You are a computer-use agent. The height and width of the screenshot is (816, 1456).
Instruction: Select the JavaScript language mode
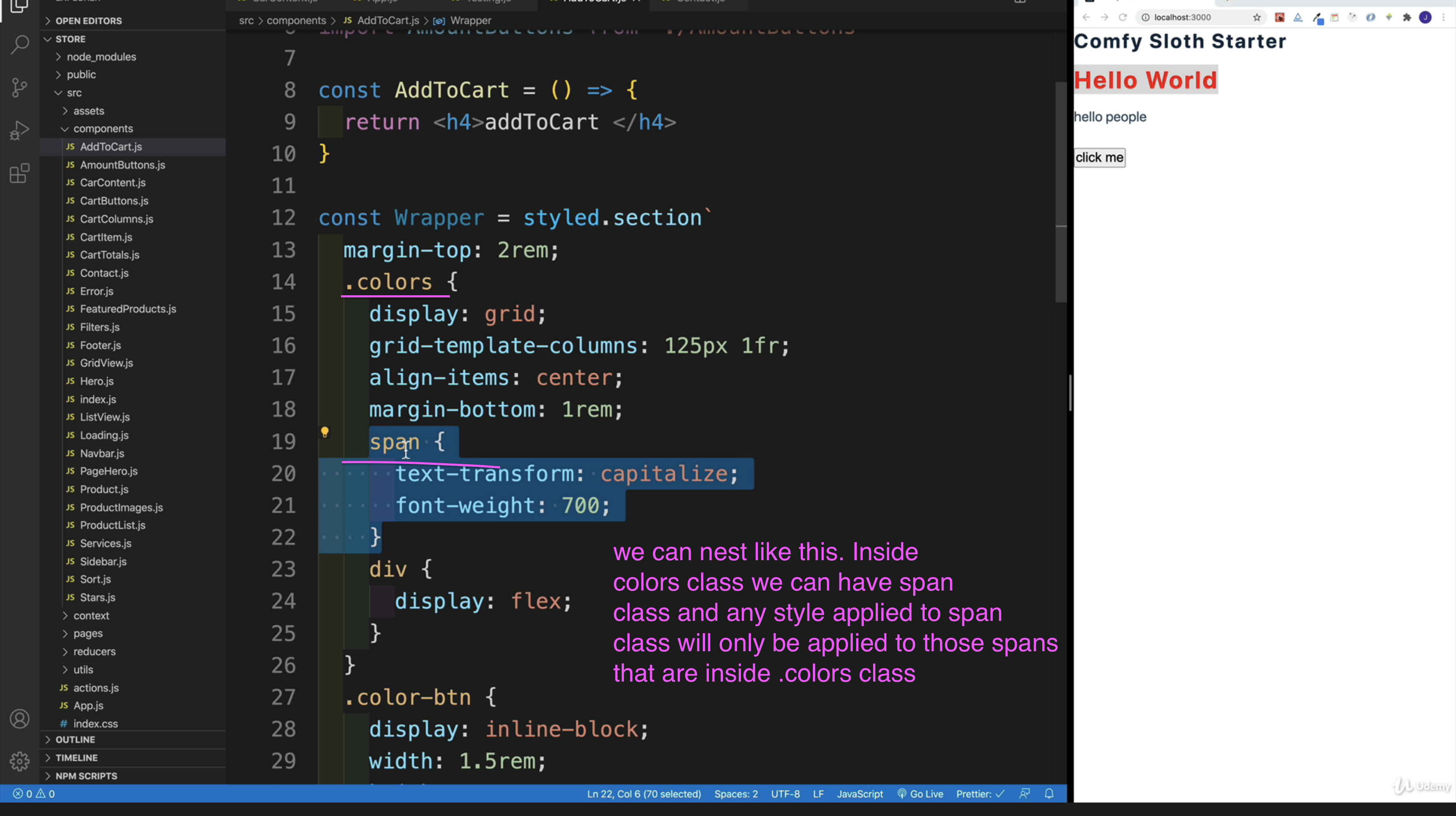tap(859, 793)
